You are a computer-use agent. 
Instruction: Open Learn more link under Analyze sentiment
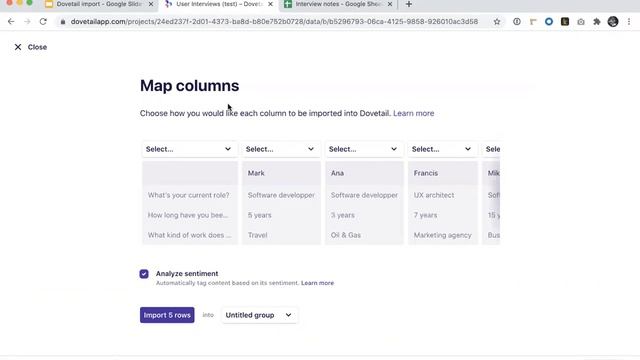[317, 283]
